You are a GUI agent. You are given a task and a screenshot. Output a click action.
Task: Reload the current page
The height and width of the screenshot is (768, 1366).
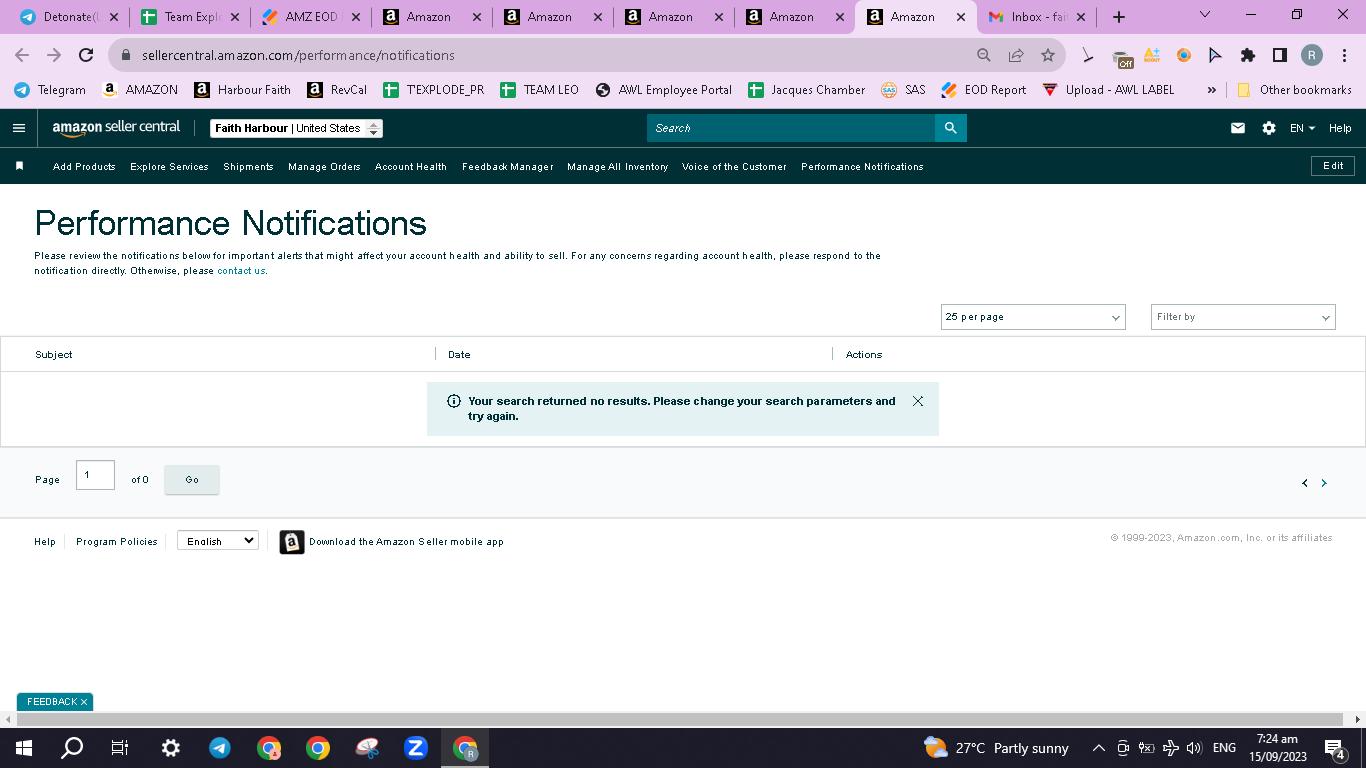tap(86, 55)
